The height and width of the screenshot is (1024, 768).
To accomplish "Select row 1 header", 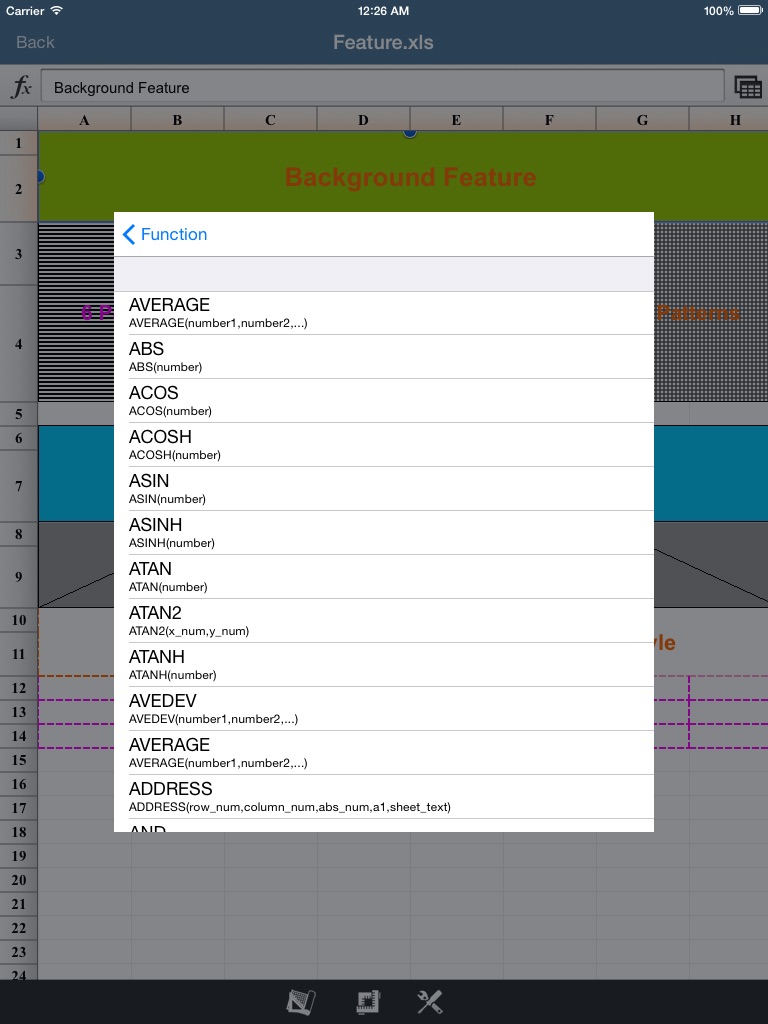I will click(18, 143).
